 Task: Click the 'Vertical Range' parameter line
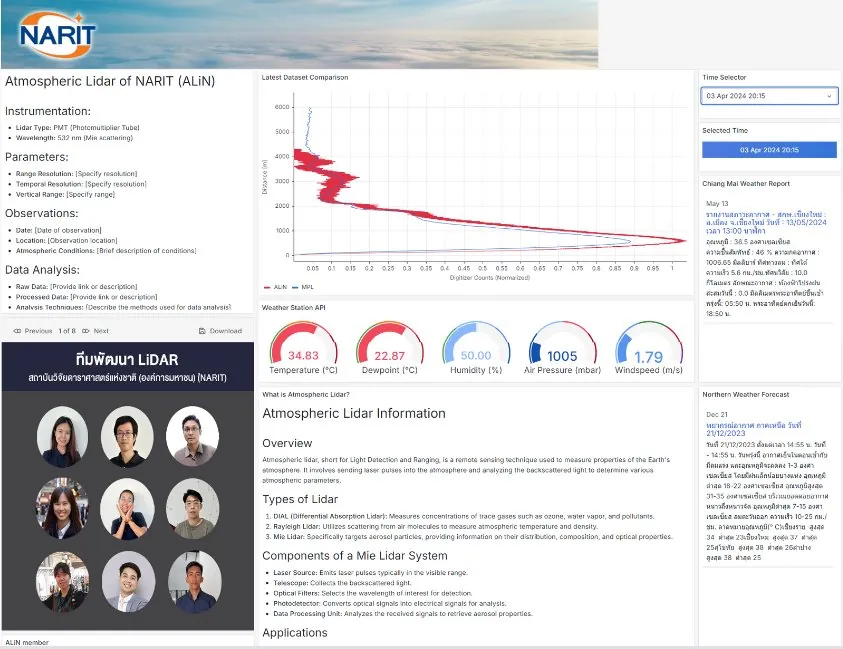tap(65, 194)
